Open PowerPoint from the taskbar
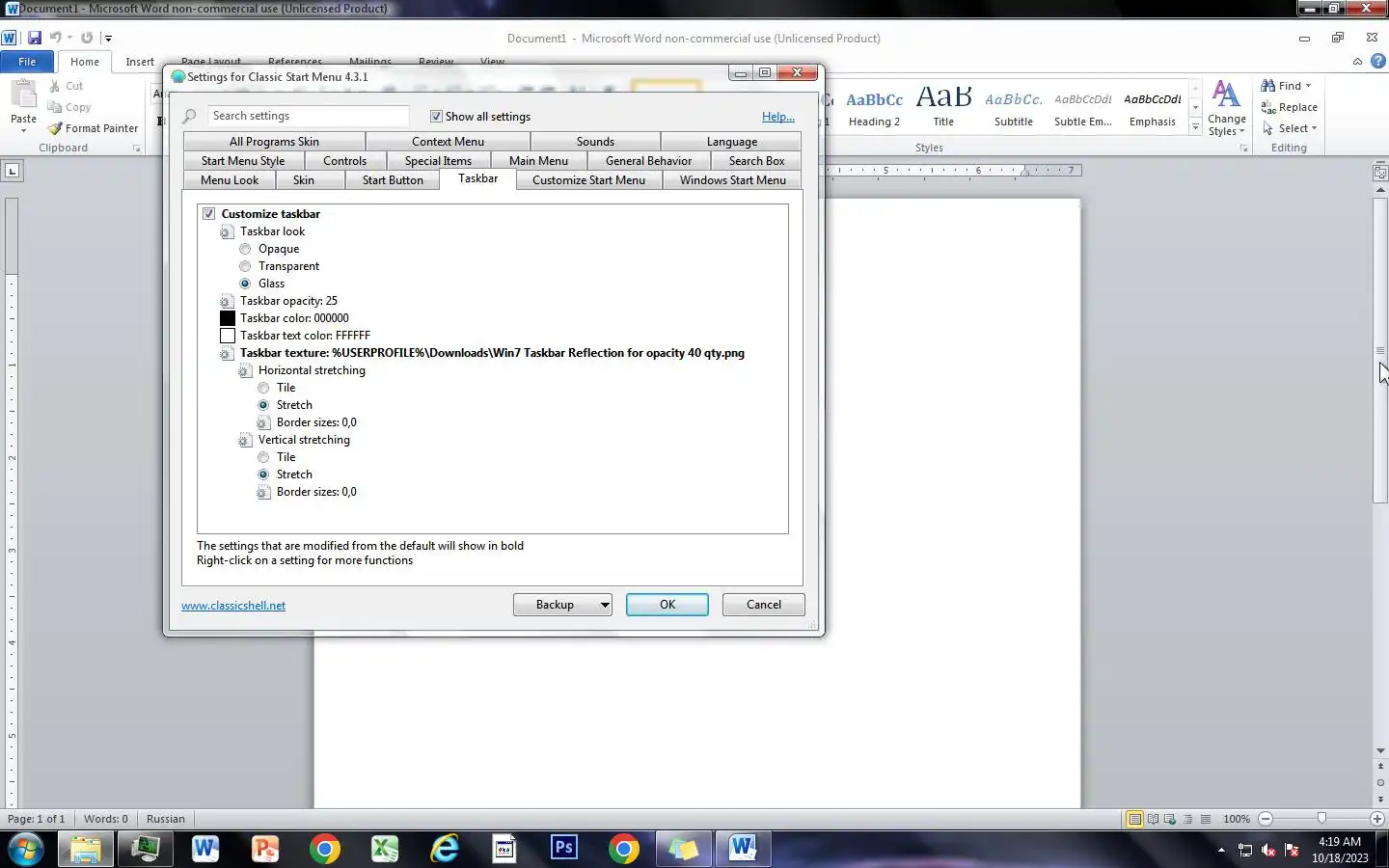1389x868 pixels. tap(265, 849)
